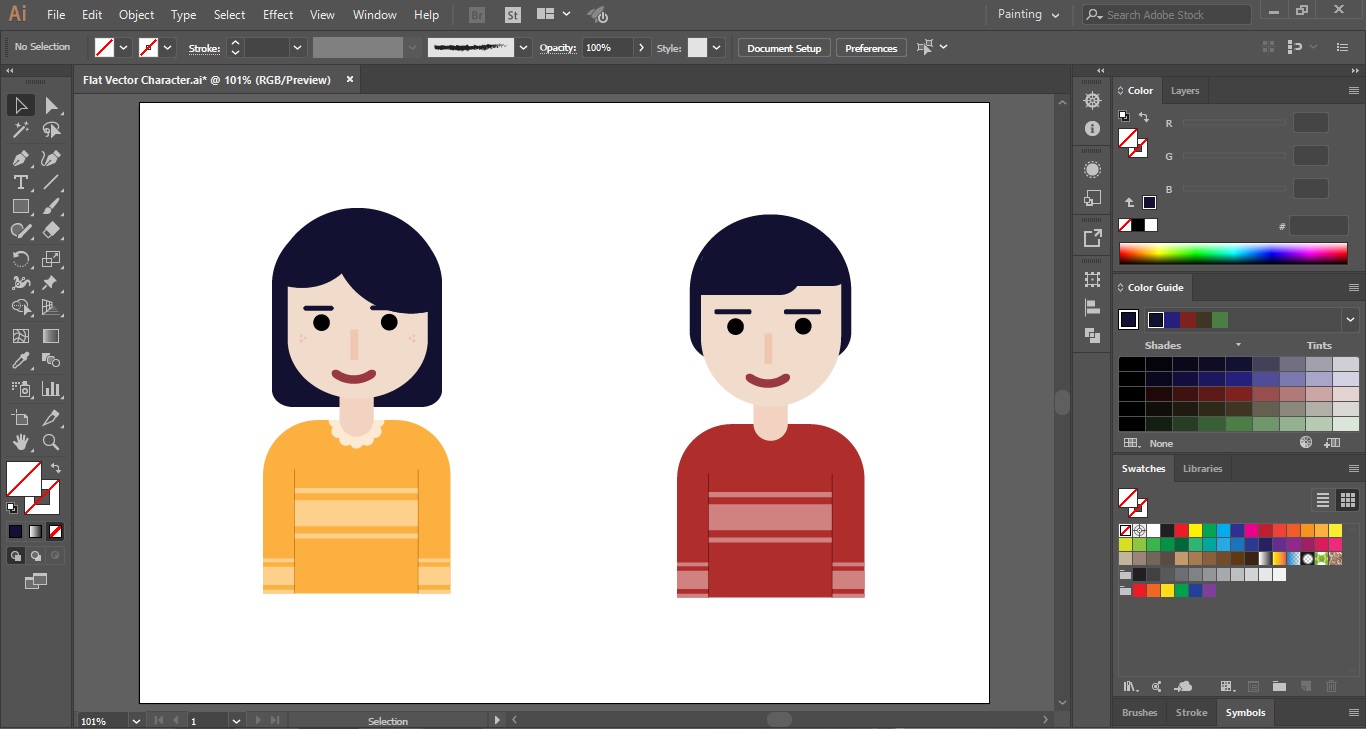
Task: Select the Paintbrush tool
Action: pyautogui.click(x=51, y=206)
